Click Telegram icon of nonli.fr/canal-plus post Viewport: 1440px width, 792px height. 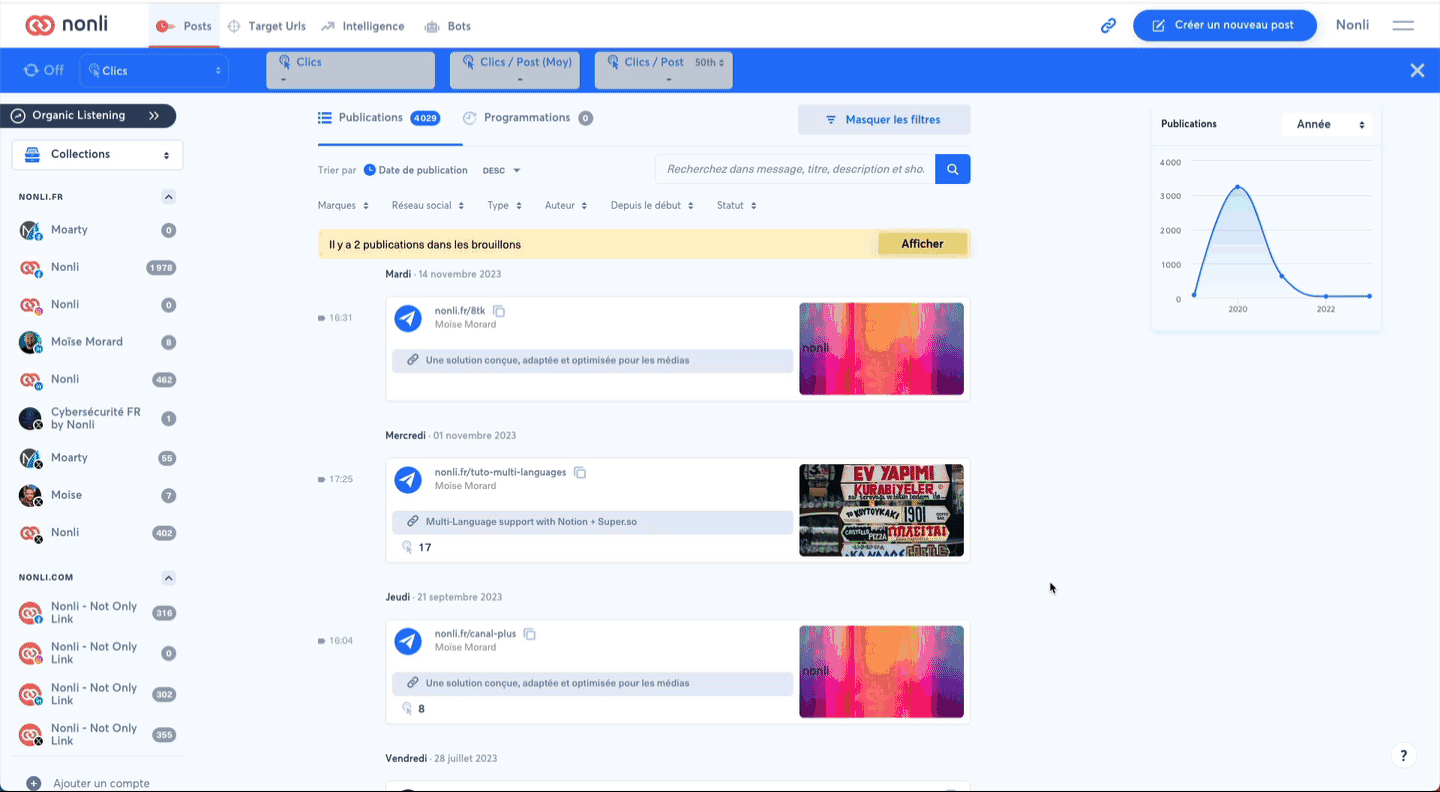click(407, 641)
